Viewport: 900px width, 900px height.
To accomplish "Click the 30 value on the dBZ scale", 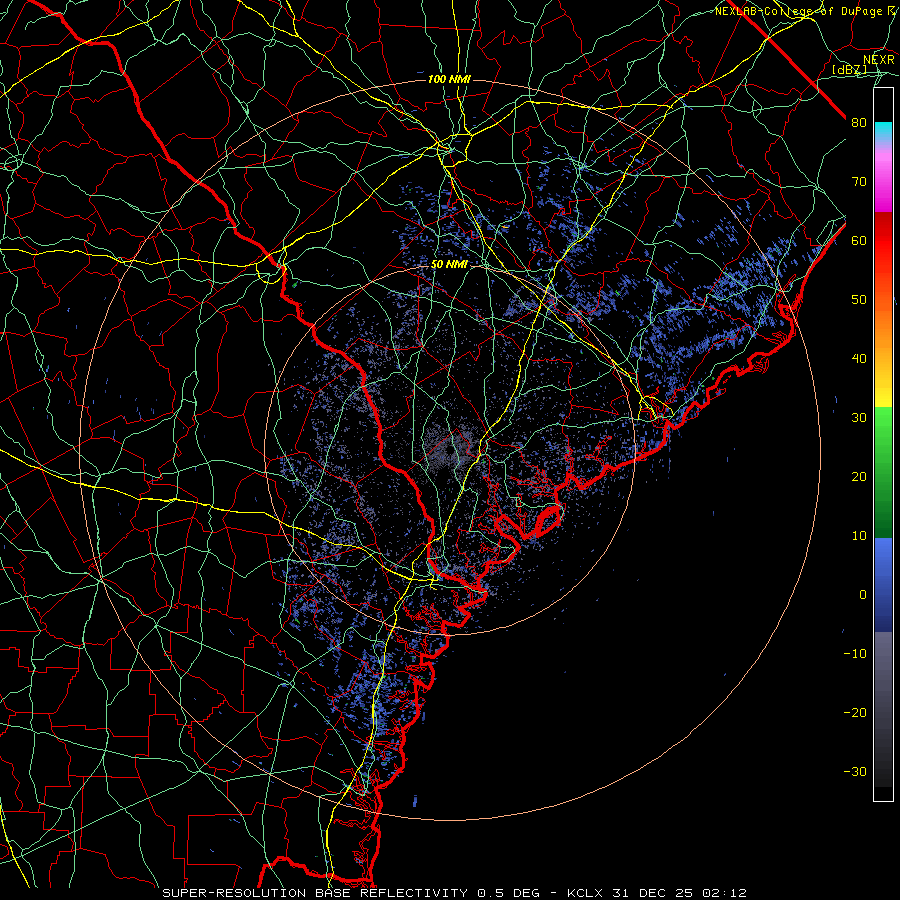I will [x=859, y=418].
